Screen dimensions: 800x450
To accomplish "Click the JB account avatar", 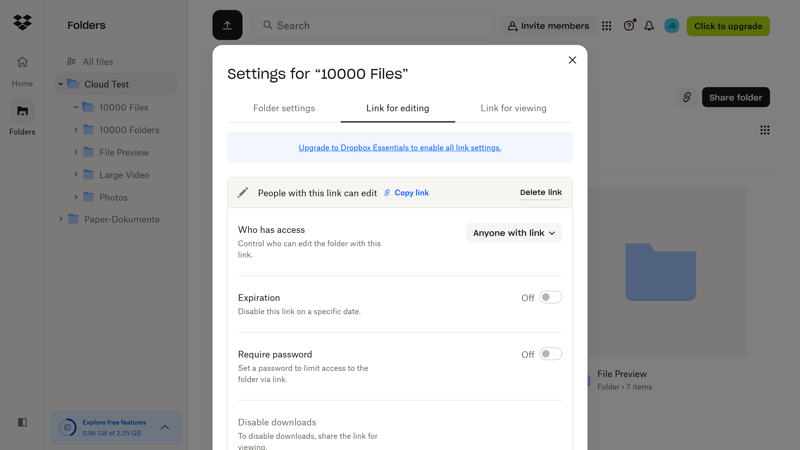I will point(671,26).
